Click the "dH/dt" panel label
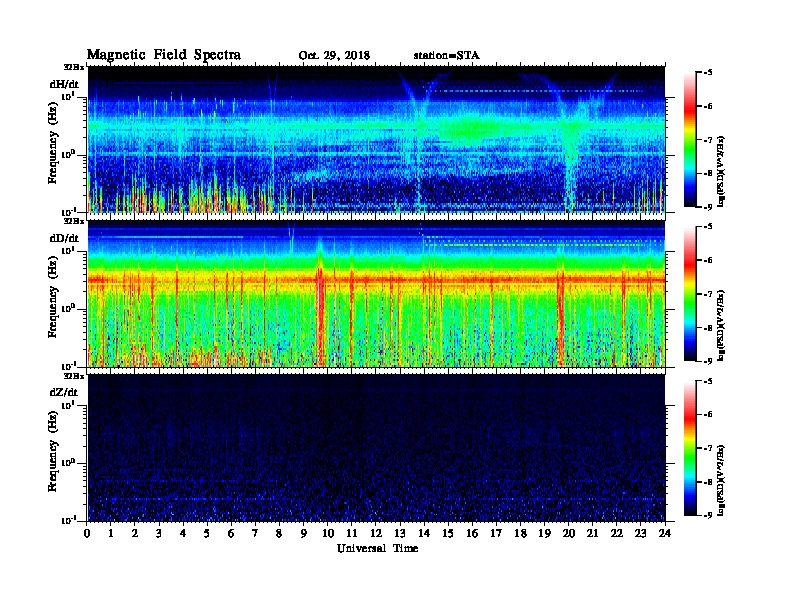This screenshot has width=792, height=612. (64, 84)
